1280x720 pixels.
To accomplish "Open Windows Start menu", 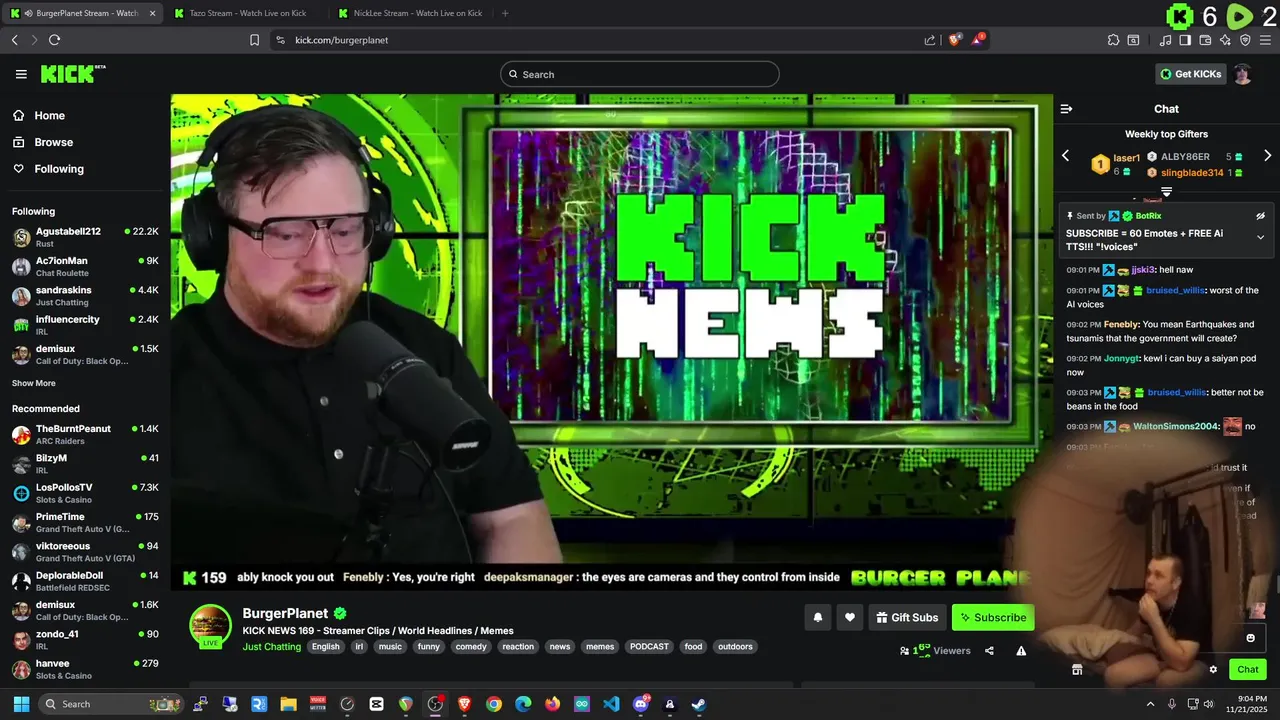I will 19,704.
